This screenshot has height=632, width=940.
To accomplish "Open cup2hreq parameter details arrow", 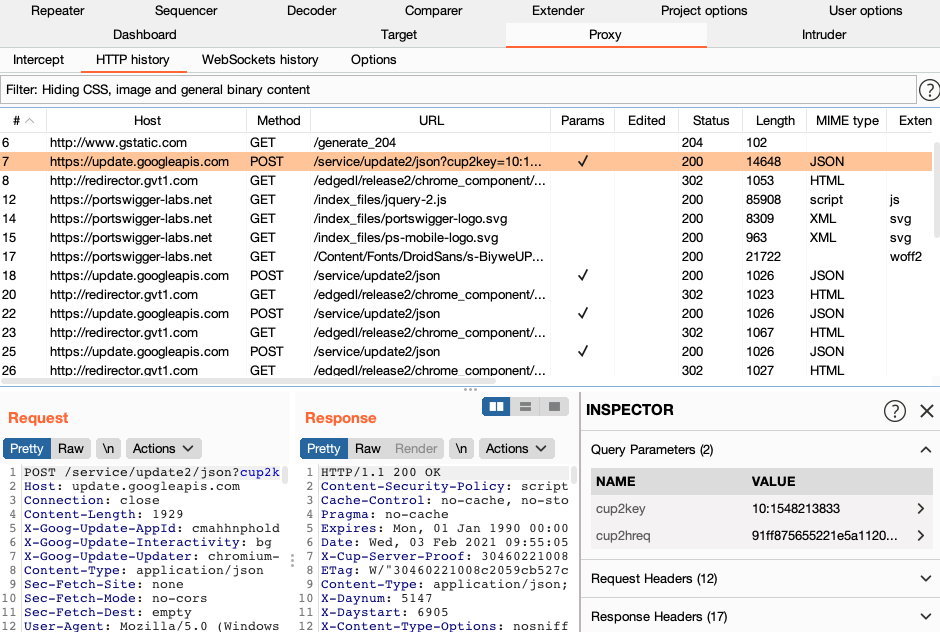I will pyautogui.click(x=920, y=536).
